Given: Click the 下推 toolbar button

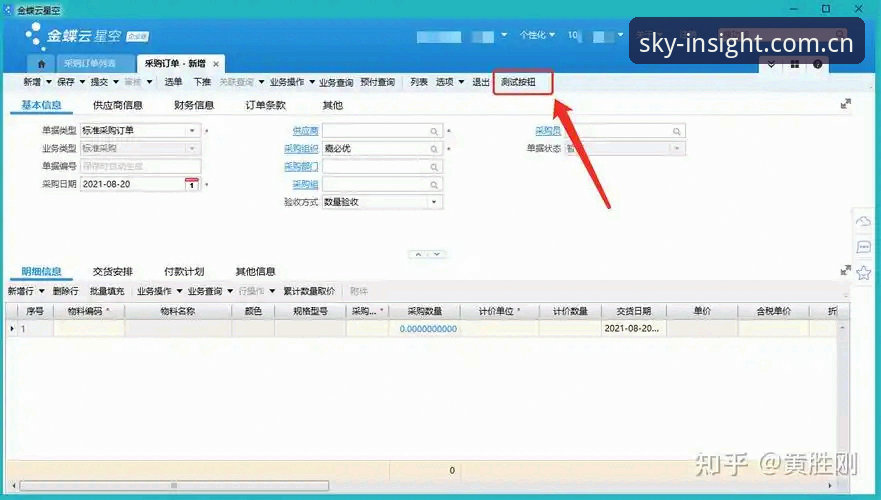Looking at the screenshot, I should (202, 82).
